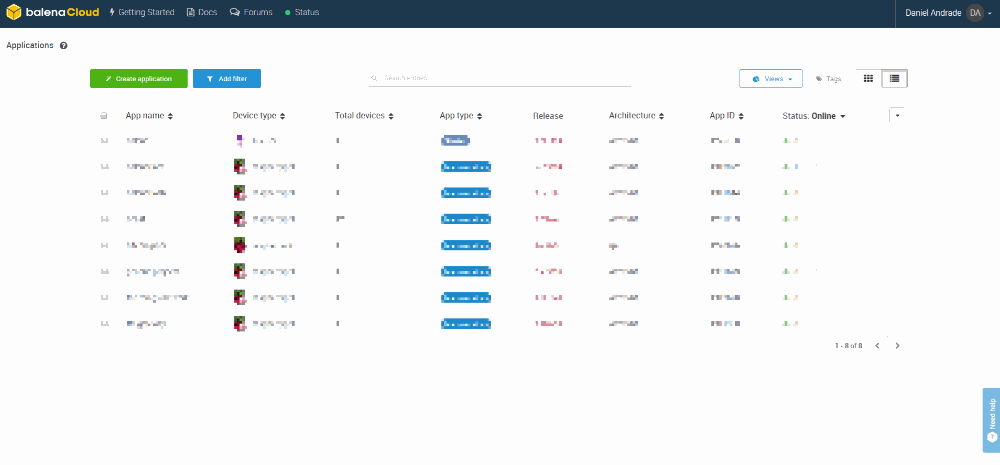Click the search entries input field

(500, 78)
